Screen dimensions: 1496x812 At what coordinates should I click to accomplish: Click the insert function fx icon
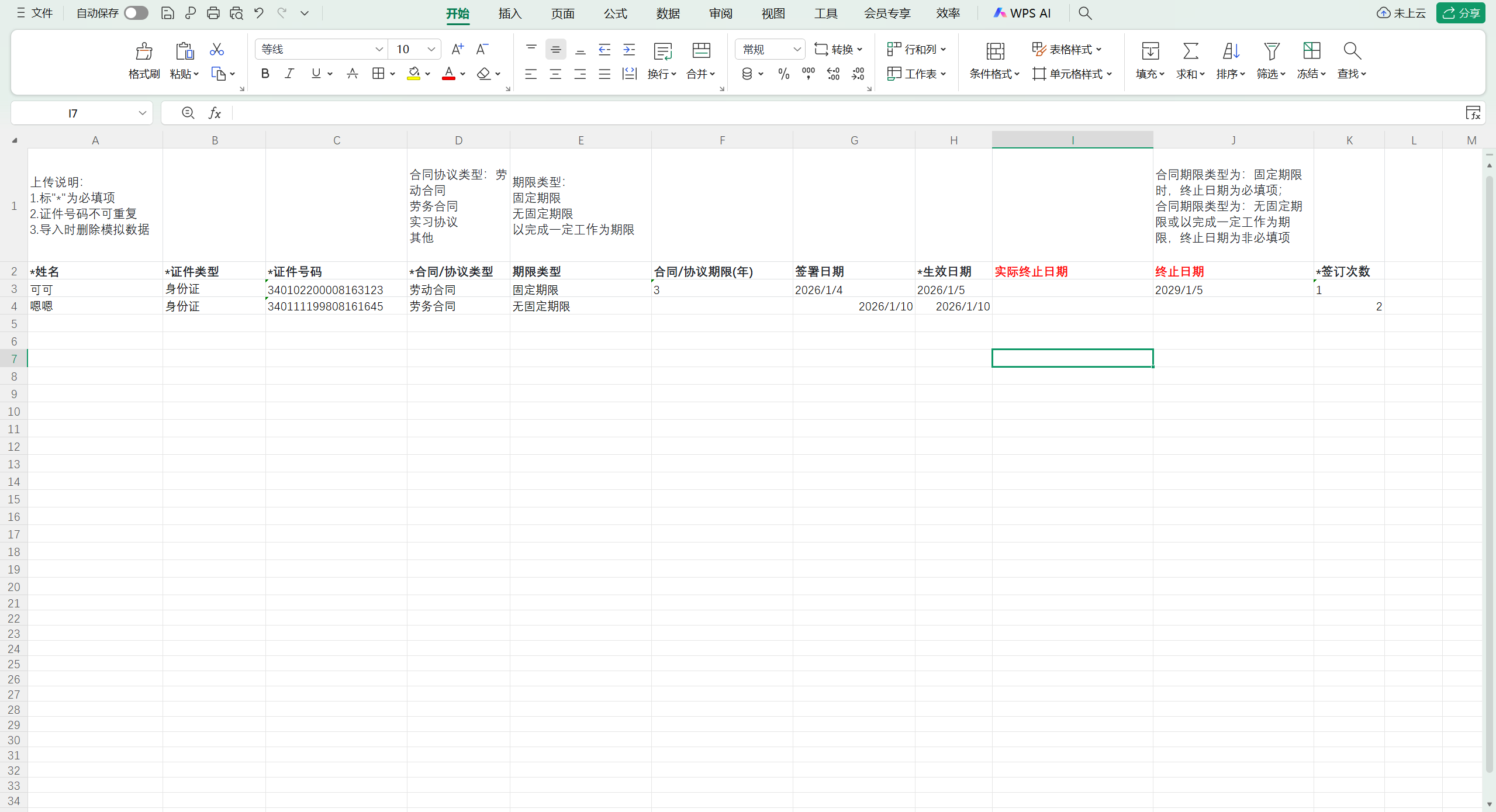[215, 113]
